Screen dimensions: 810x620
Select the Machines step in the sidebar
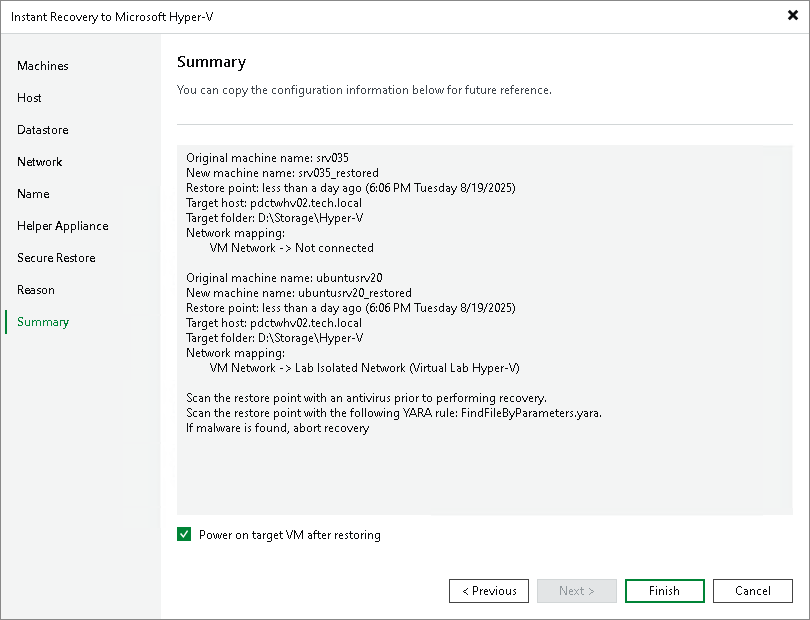42,66
